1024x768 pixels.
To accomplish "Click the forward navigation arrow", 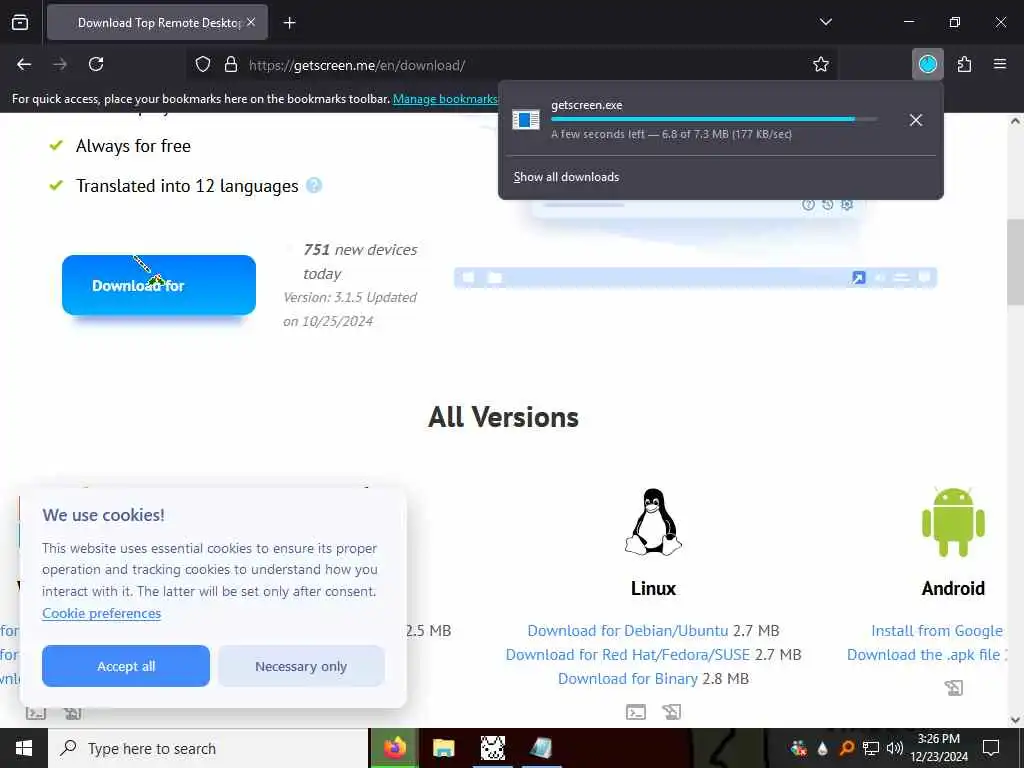I will [x=60, y=64].
